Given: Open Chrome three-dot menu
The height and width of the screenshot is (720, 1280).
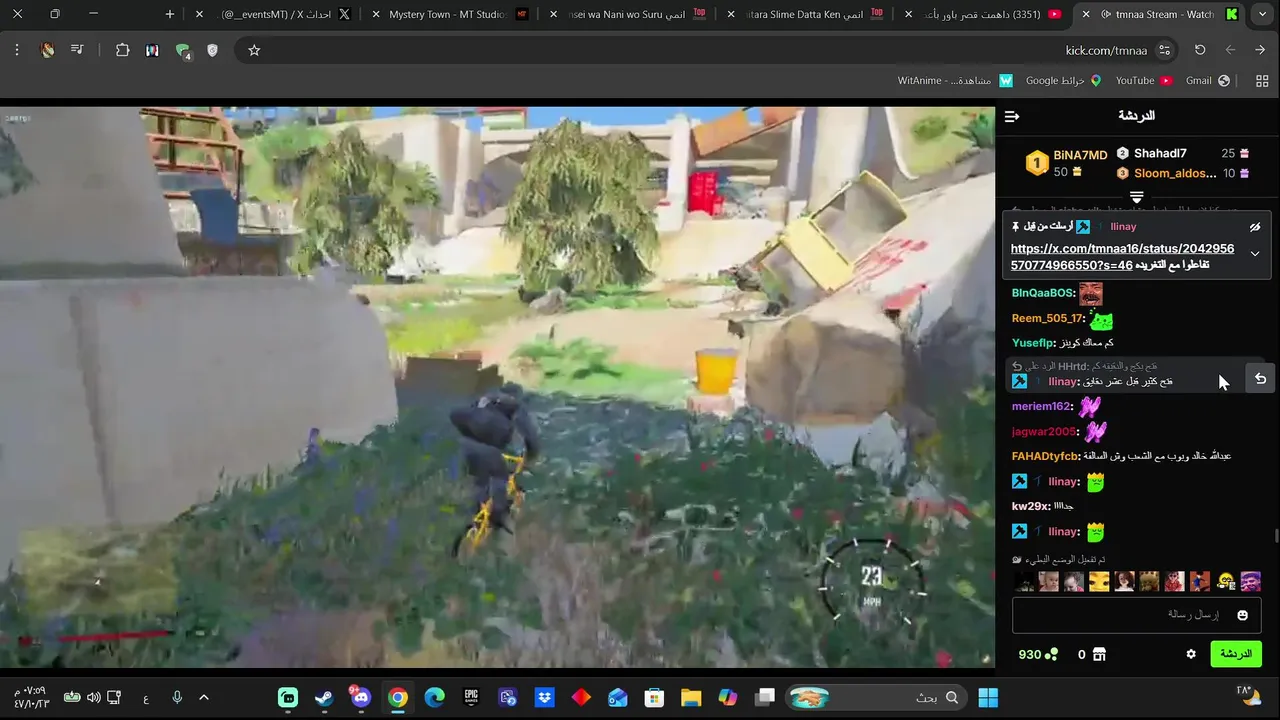Looking at the screenshot, I should tap(17, 50).
